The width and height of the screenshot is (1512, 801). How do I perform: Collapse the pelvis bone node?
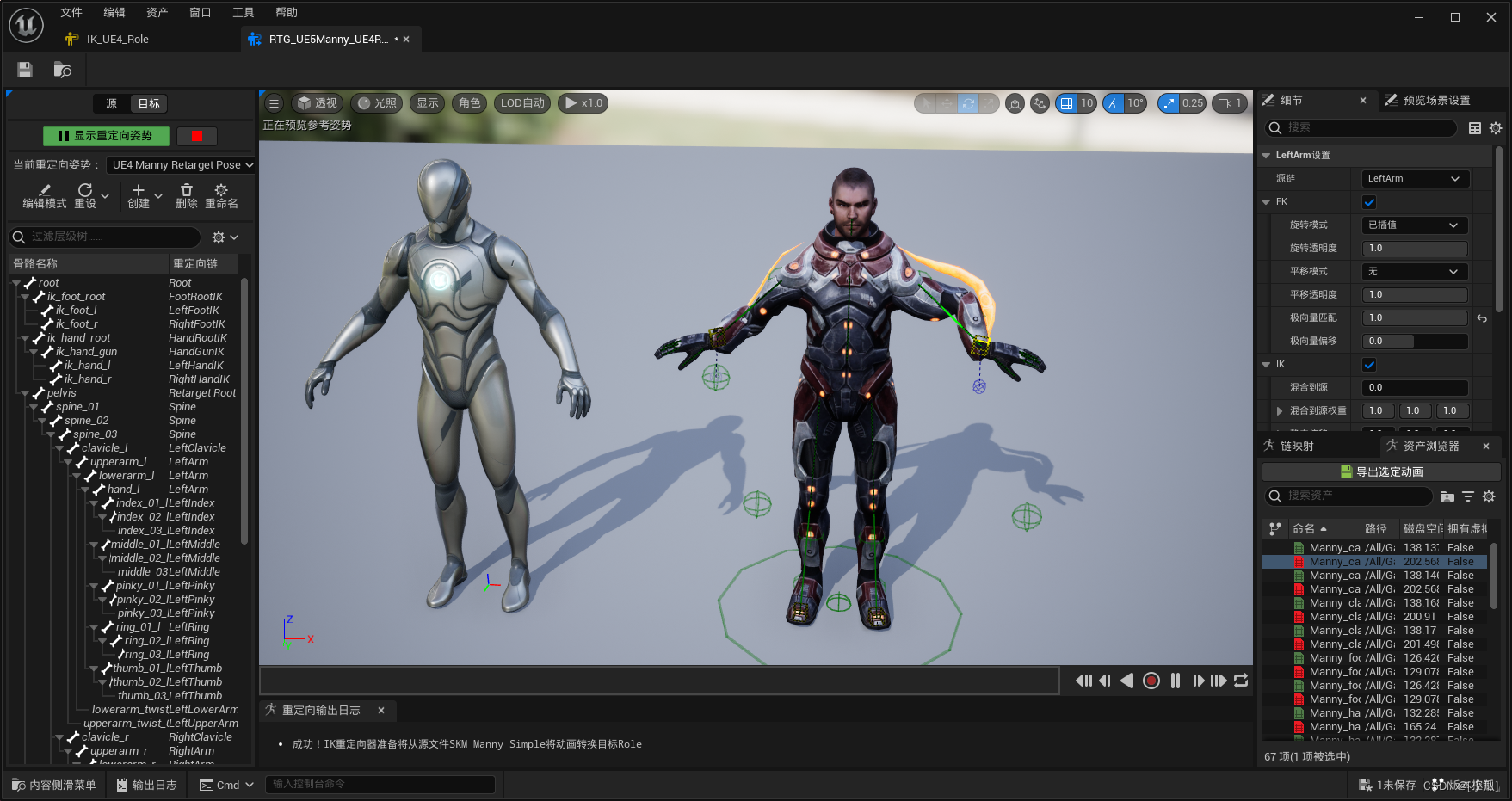tap(25, 393)
